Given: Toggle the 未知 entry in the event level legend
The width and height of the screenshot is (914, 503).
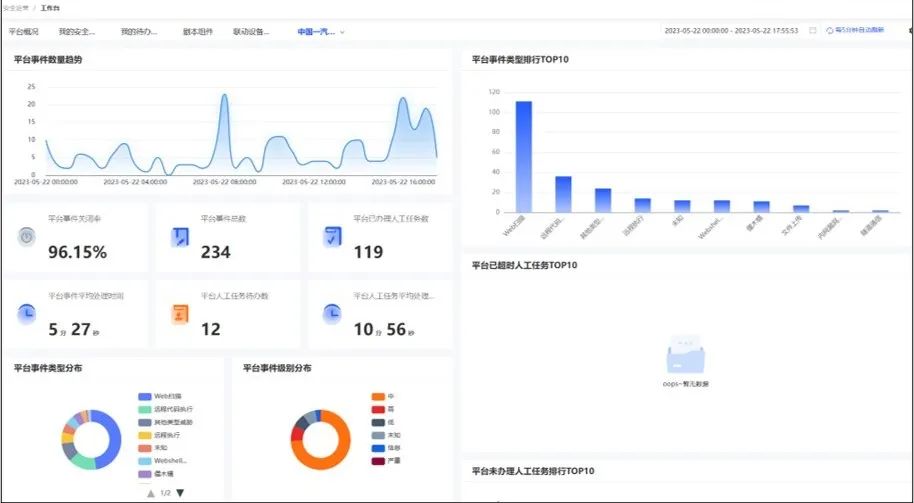Looking at the screenshot, I should 393,435.
